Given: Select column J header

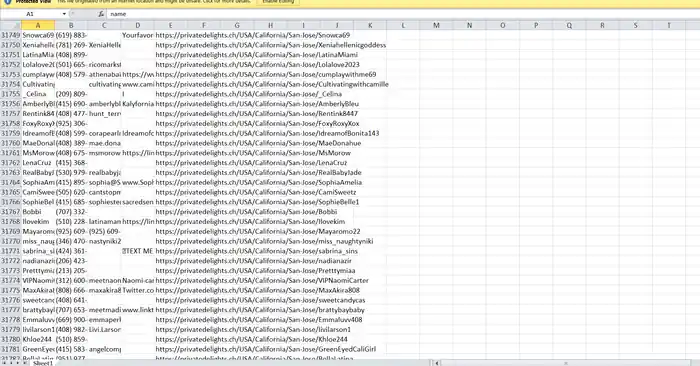Looking at the screenshot, I should [337, 25].
